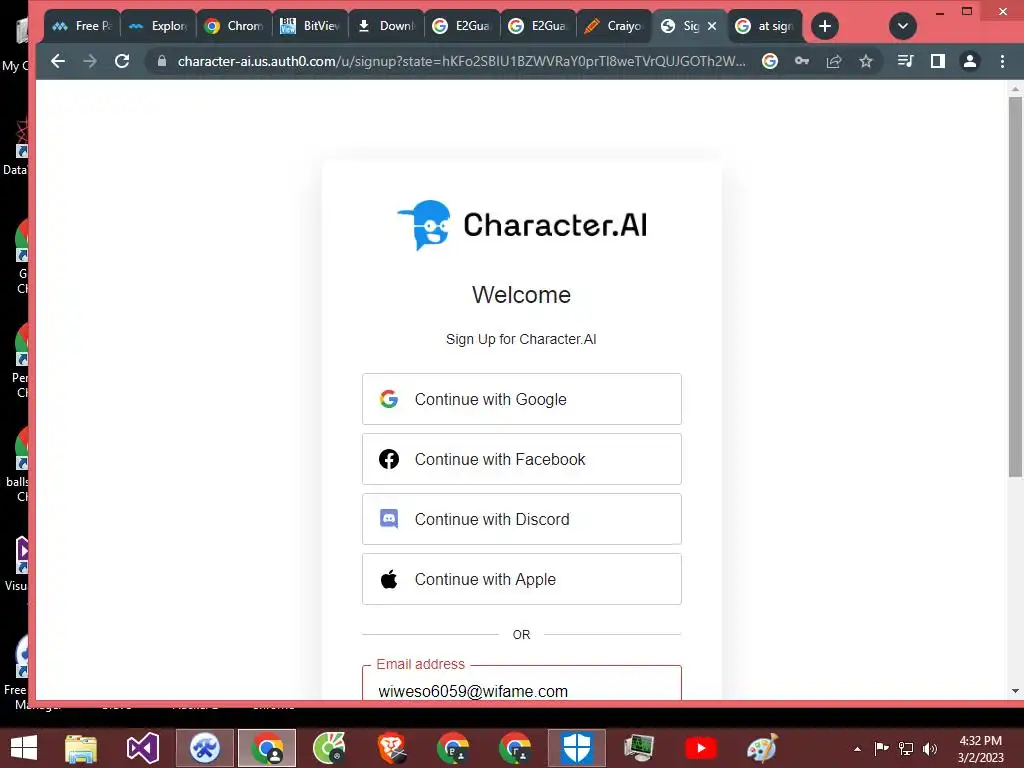Focus the Email address field
1024x768 pixels.
[x=522, y=684]
